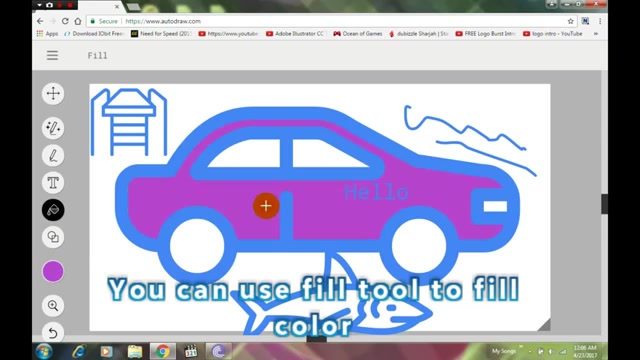Open the Chrome three-dot menu
The image size is (640, 360).
tap(600, 21)
